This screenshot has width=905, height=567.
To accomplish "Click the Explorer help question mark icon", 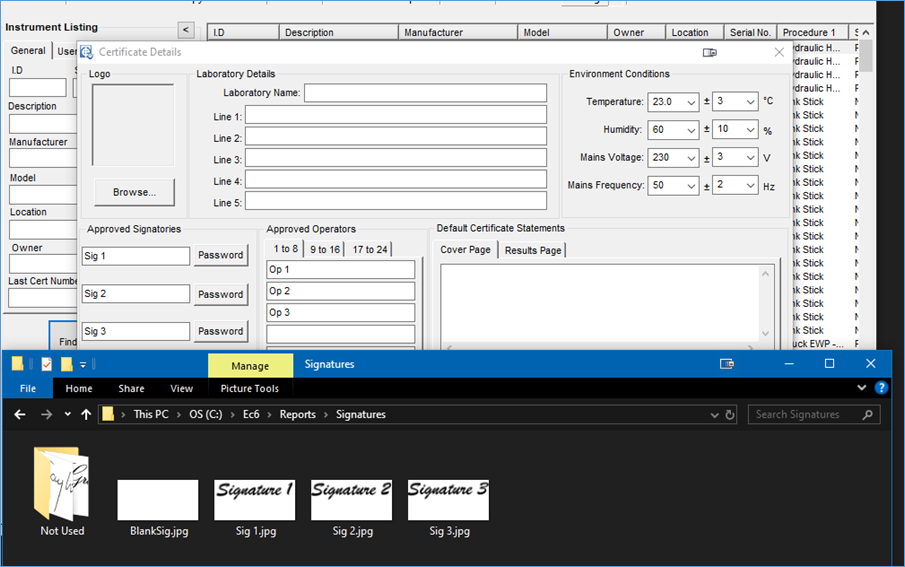I will point(881,388).
